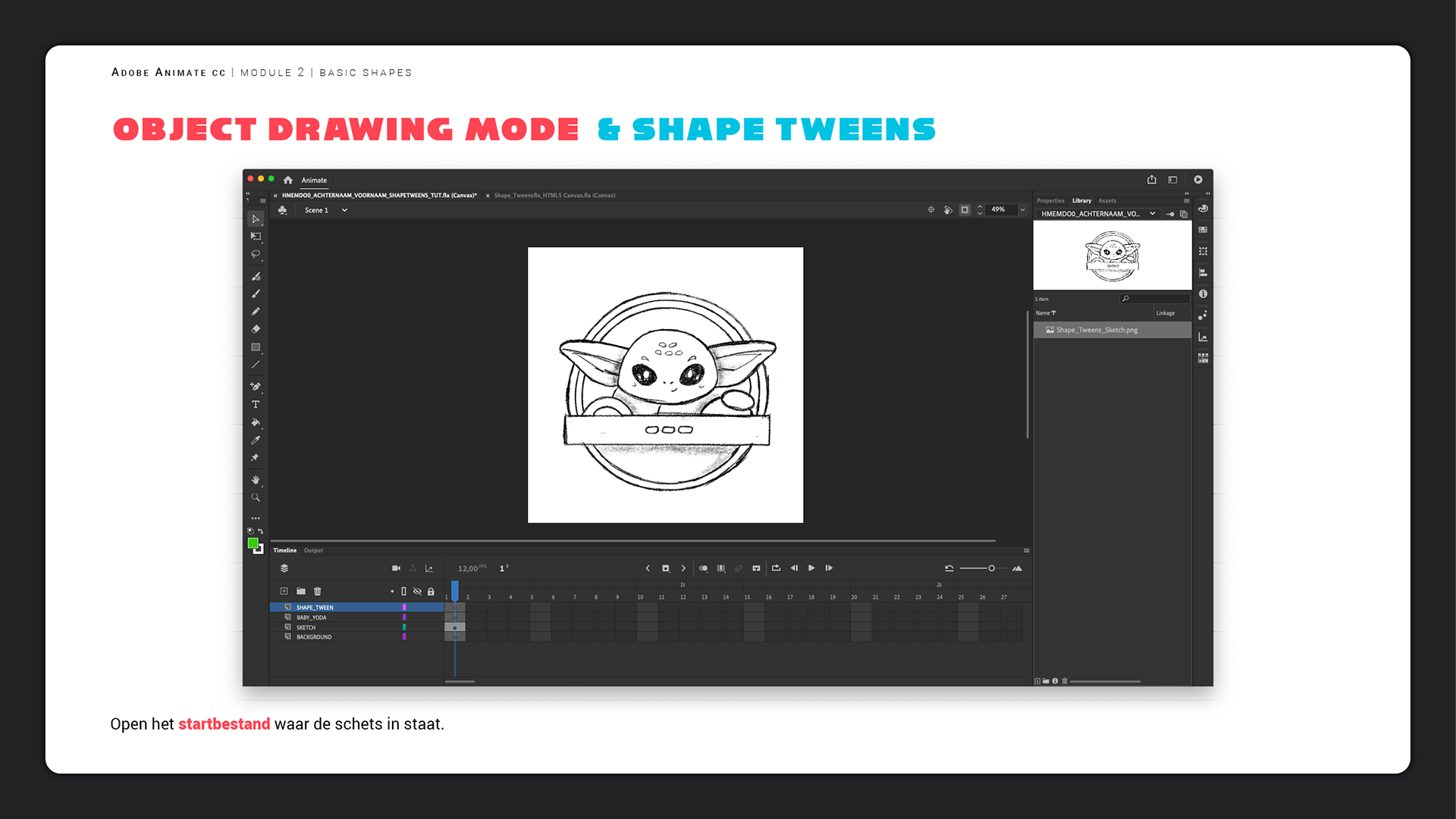
Task: Open the Scene 1 dropdown
Action: pyautogui.click(x=344, y=210)
